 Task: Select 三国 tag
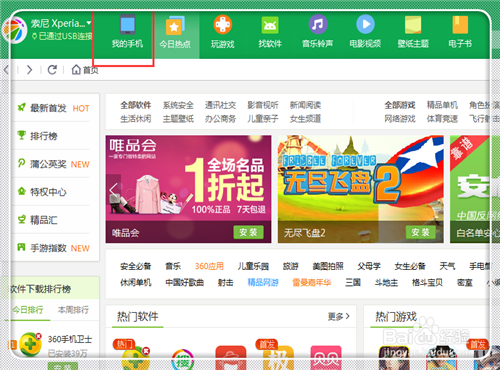pyautogui.click(x=353, y=283)
